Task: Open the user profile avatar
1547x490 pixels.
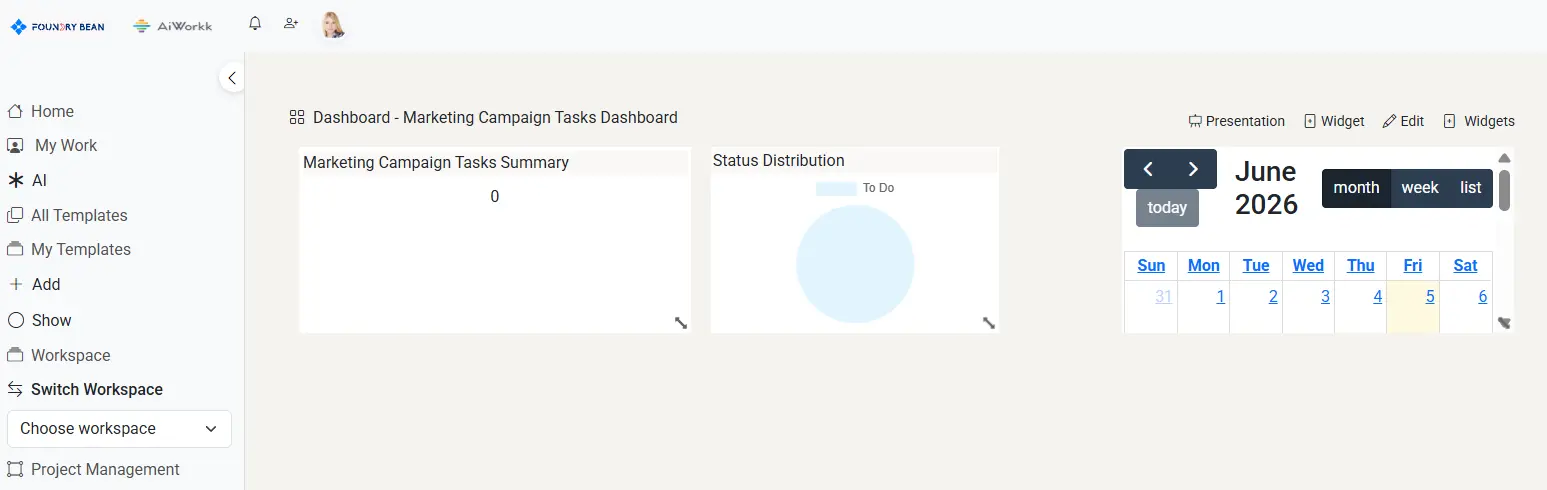Action: tap(333, 25)
